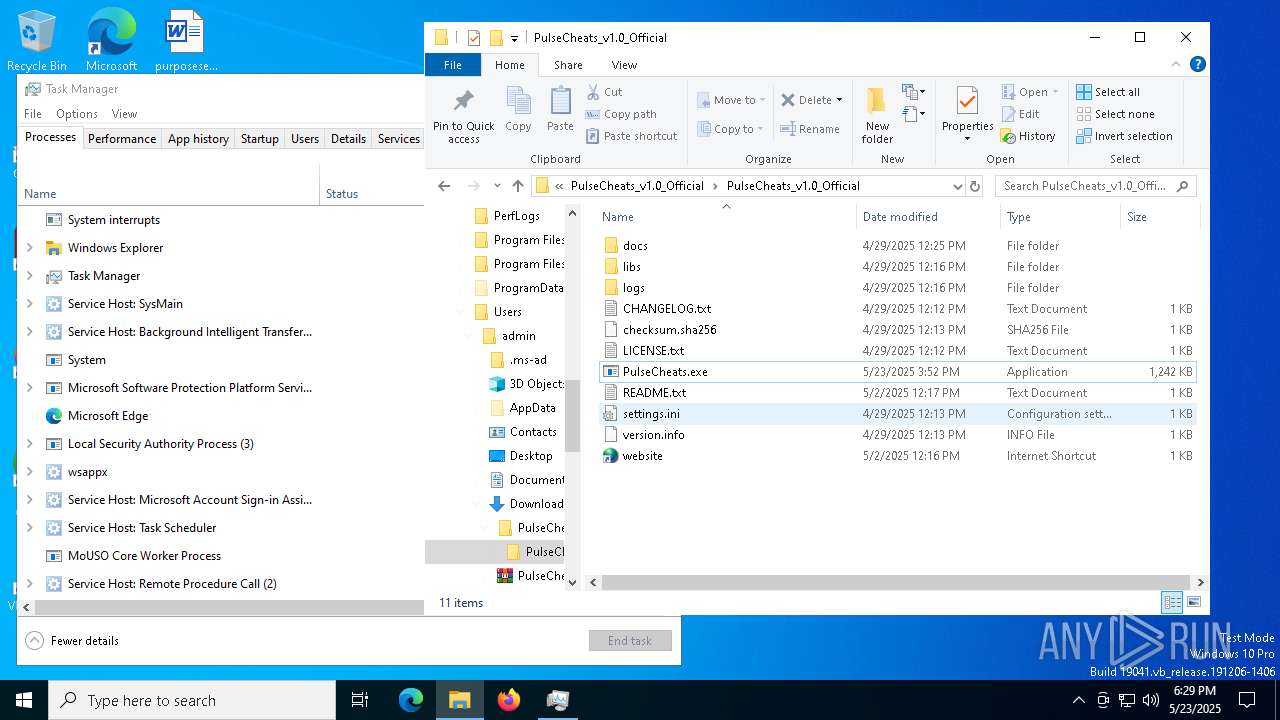Select the PulseCheats.exe file
Image resolution: width=1280 pixels, height=720 pixels.
(x=897, y=372)
